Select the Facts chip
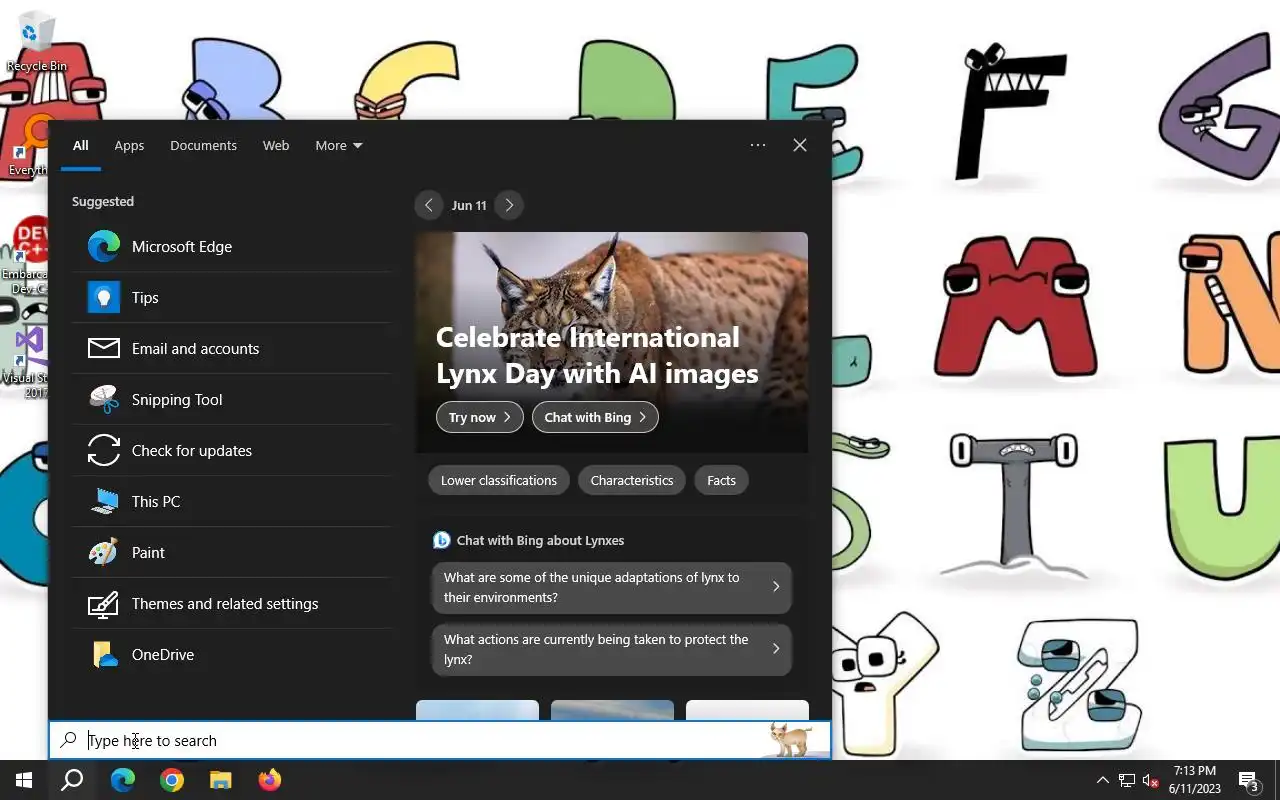This screenshot has width=1280, height=800. coord(721,480)
